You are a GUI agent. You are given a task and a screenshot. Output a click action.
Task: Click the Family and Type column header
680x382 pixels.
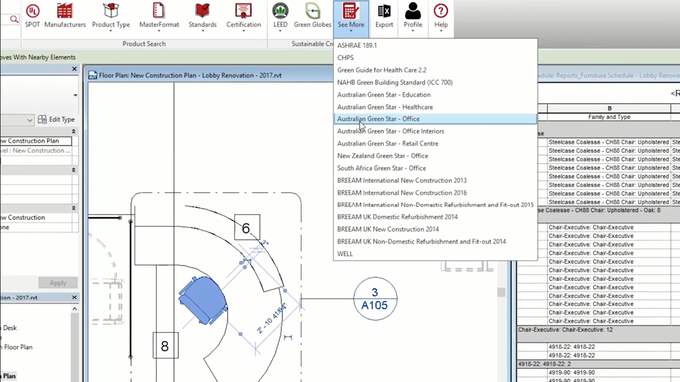click(x=609, y=117)
